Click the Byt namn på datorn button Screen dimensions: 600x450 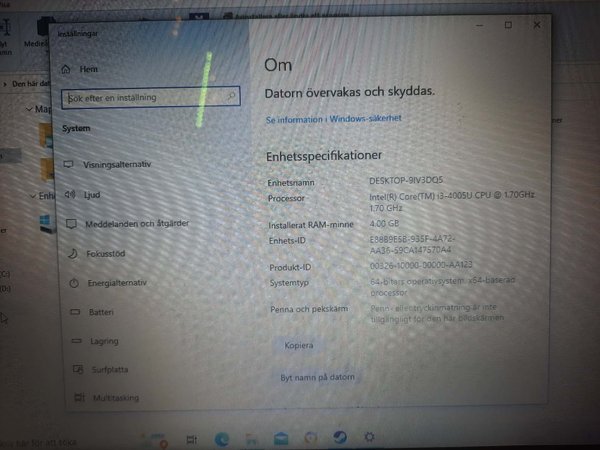(x=317, y=377)
